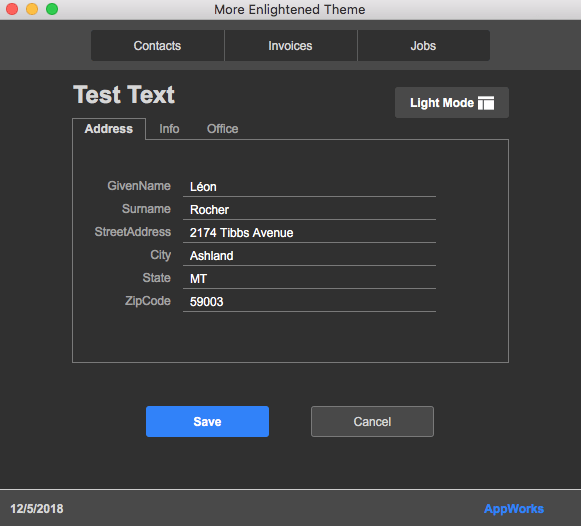
Task: Edit the Surname field containing Rocher
Action: point(309,210)
